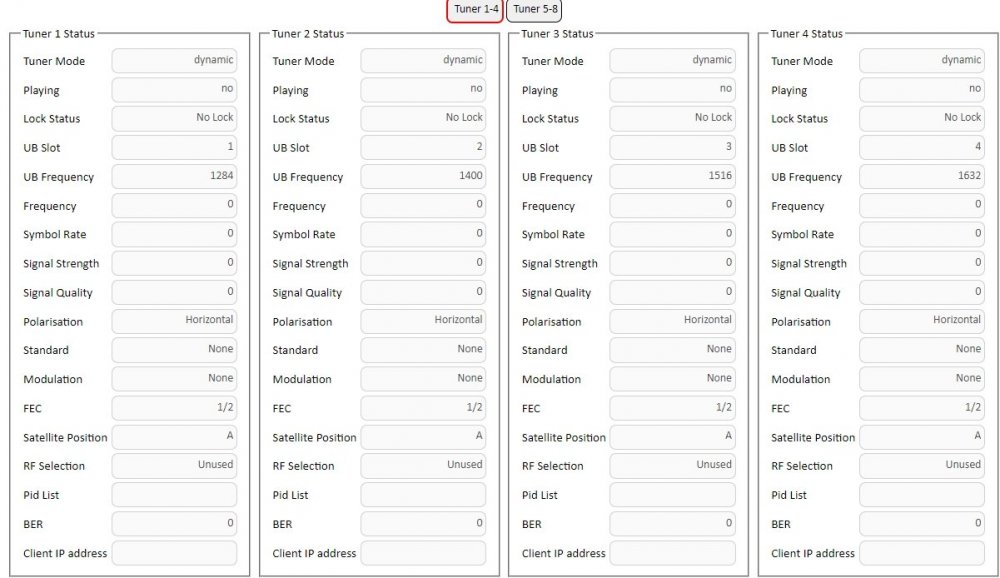
Task: Click Tuner 2 UB Frequency field showing 1400
Action: pos(423,177)
